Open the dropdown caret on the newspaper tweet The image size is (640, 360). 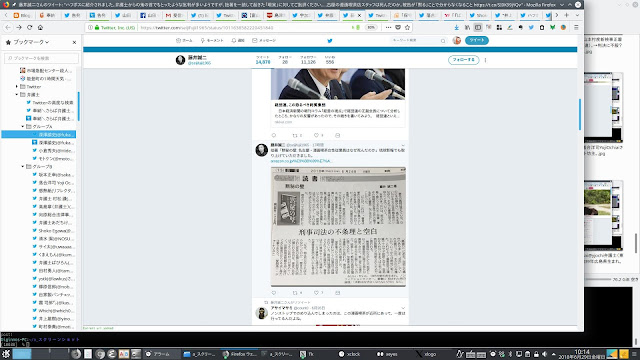(x=403, y=145)
